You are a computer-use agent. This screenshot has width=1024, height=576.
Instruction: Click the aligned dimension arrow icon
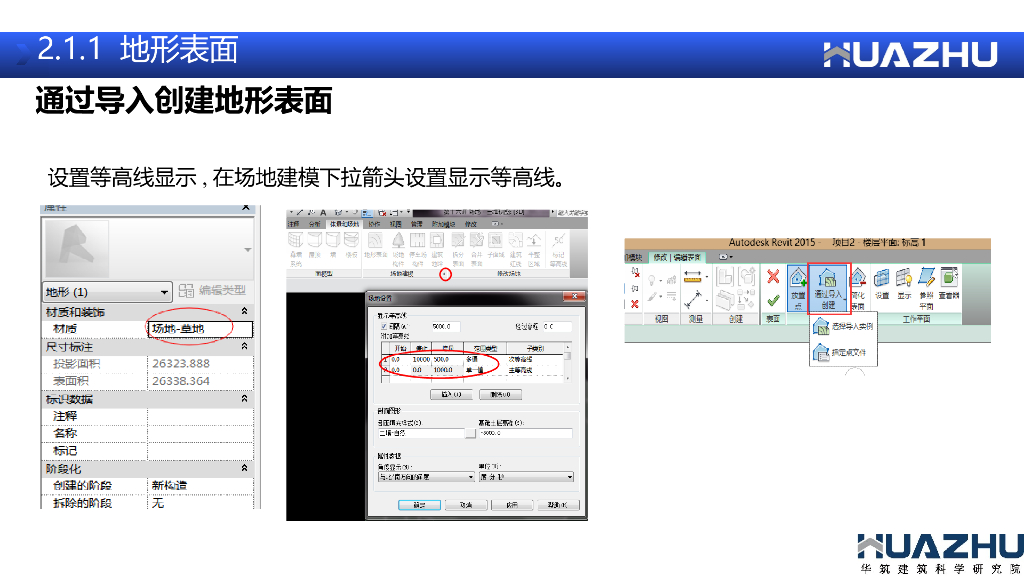click(x=693, y=300)
